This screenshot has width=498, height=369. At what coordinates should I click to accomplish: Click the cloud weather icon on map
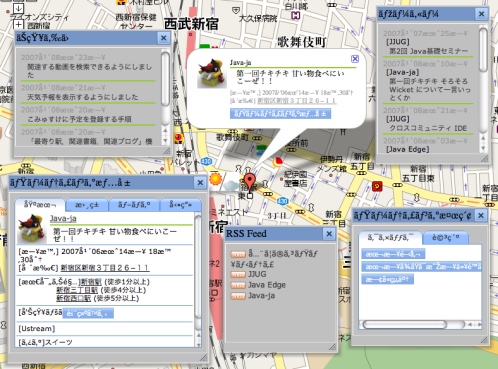(x=231, y=185)
